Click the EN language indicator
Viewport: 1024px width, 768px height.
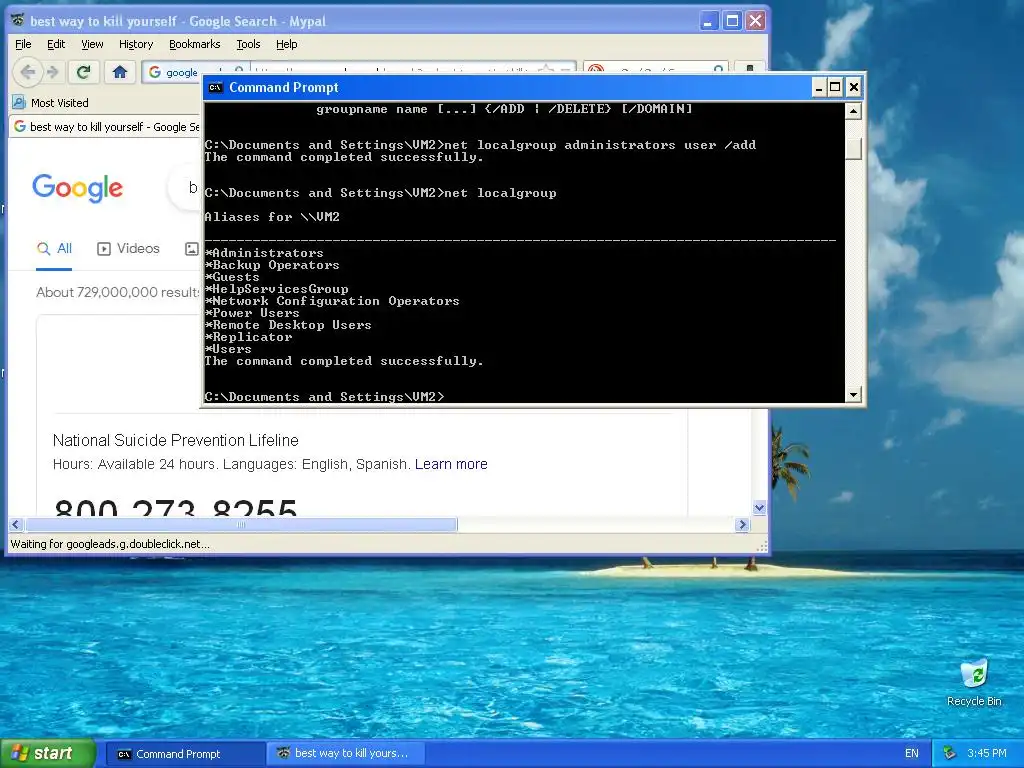(912, 754)
